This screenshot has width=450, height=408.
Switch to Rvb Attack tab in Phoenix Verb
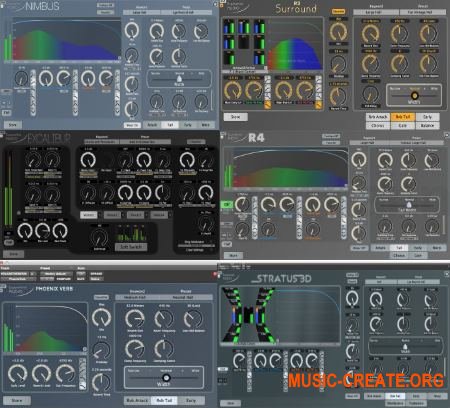pyautogui.click(x=138, y=400)
